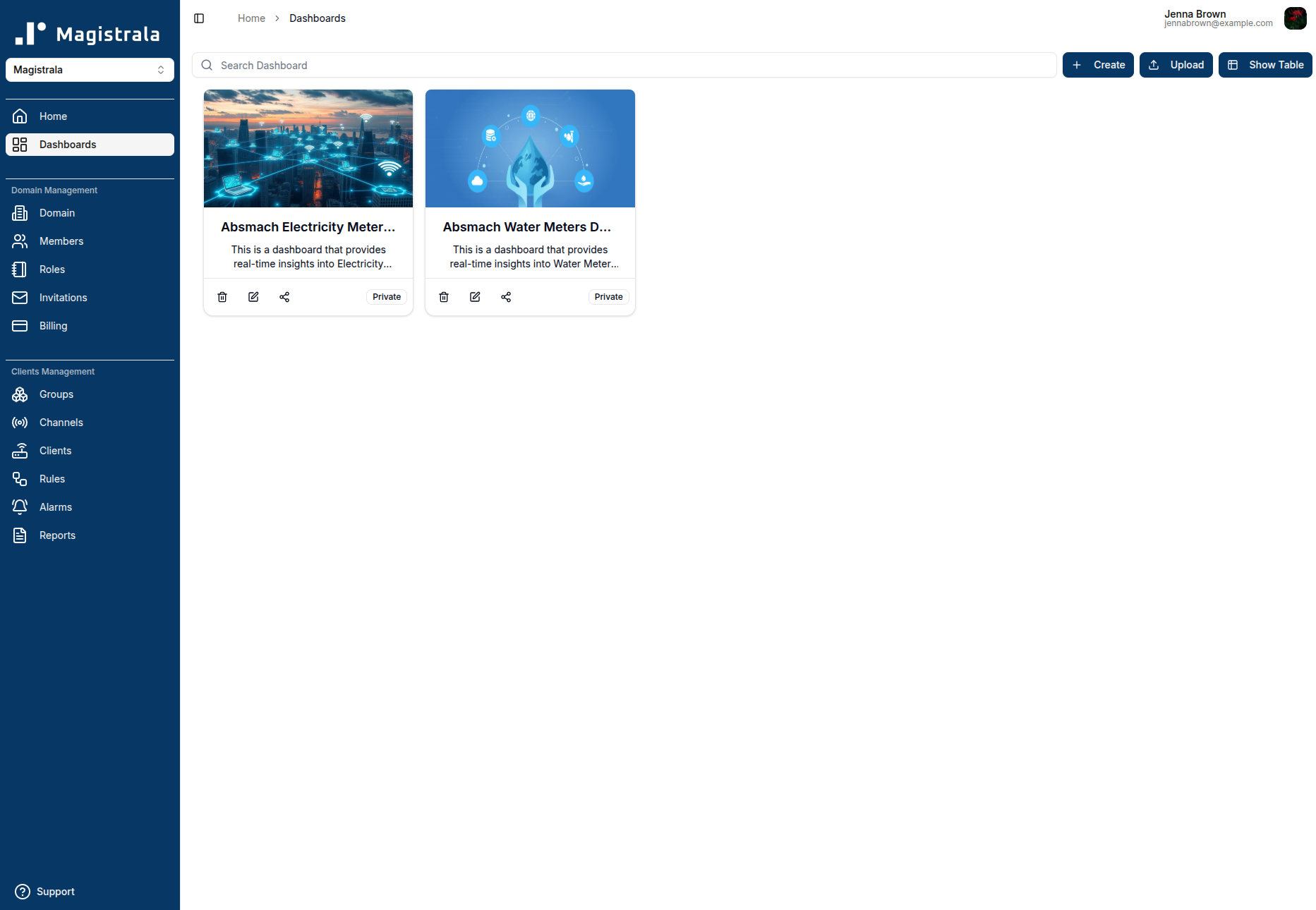This screenshot has height=910, width=1316.
Task: Click the Upload button
Action: pos(1176,64)
